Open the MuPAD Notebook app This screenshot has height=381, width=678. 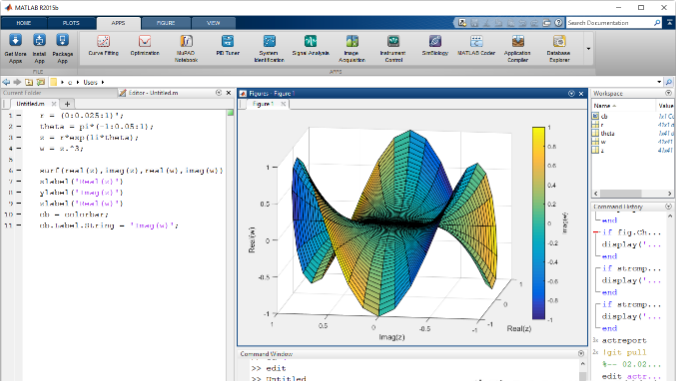point(186,48)
